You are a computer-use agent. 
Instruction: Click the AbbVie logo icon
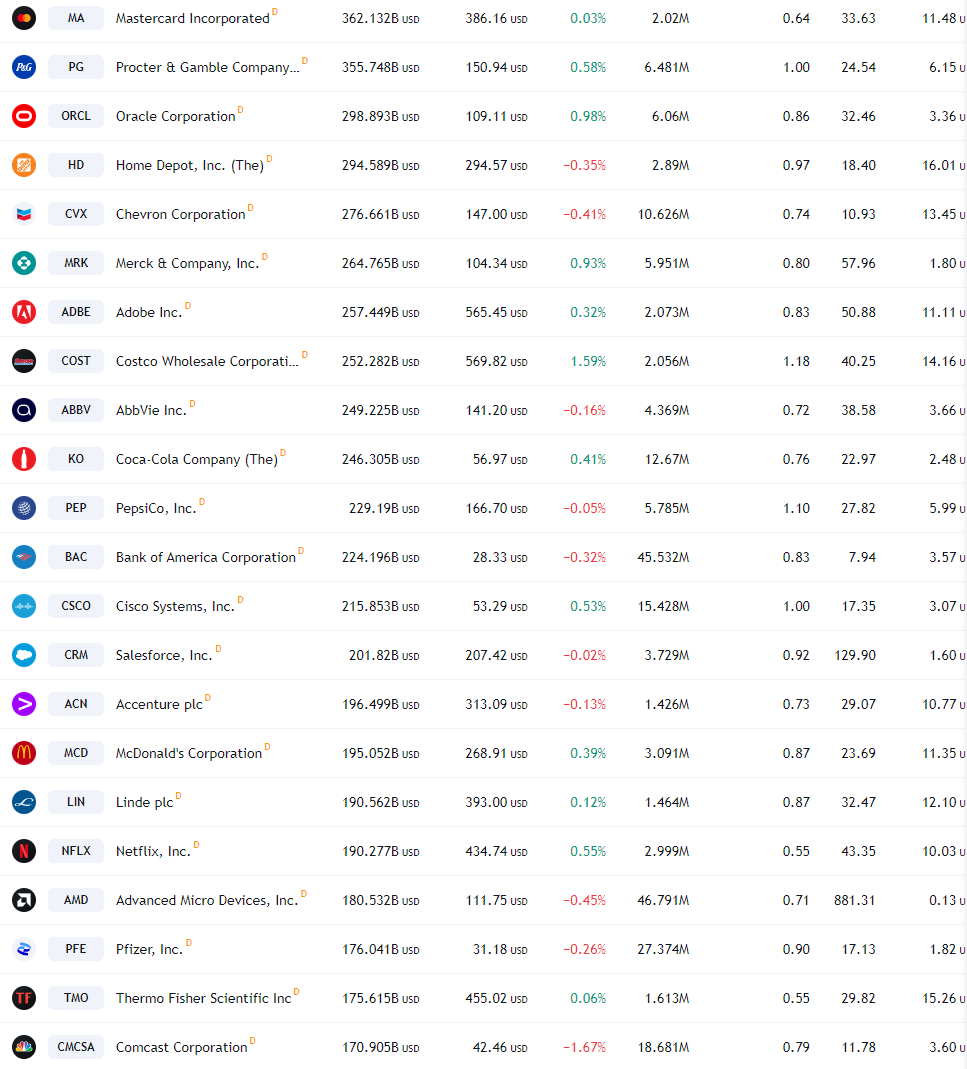click(24, 410)
